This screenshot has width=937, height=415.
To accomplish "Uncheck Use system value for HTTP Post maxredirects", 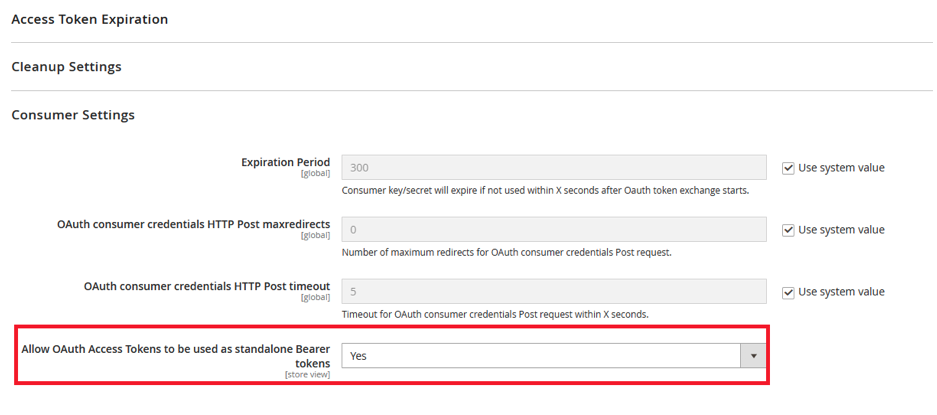I will point(788,230).
